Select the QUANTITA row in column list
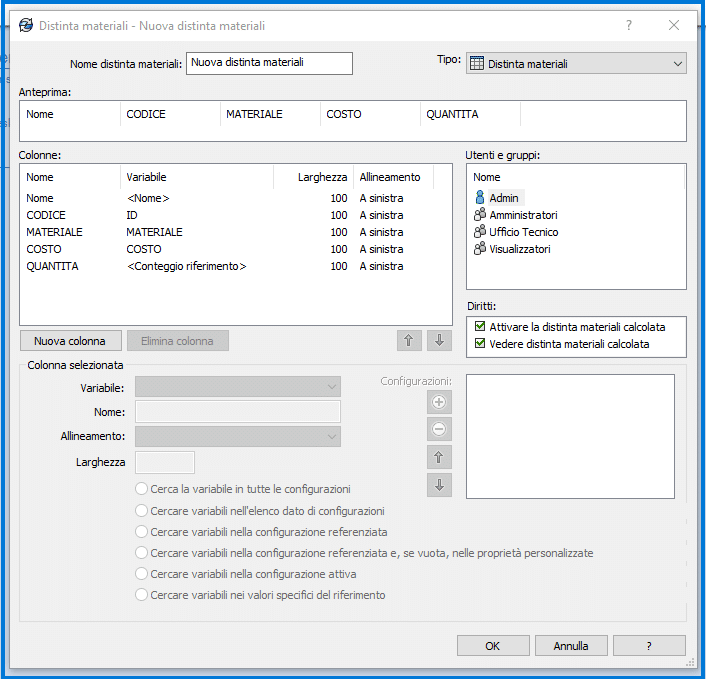Image resolution: width=706 pixels, height=679 pixels. point(52,266)
